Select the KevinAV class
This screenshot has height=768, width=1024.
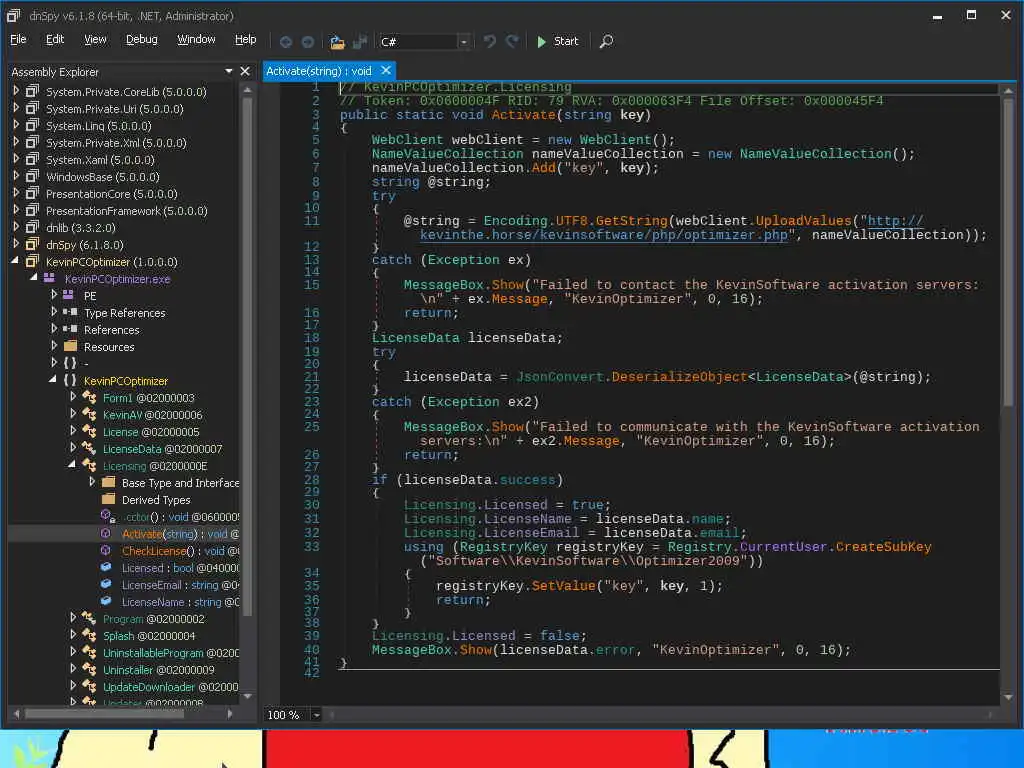(152, 415)
